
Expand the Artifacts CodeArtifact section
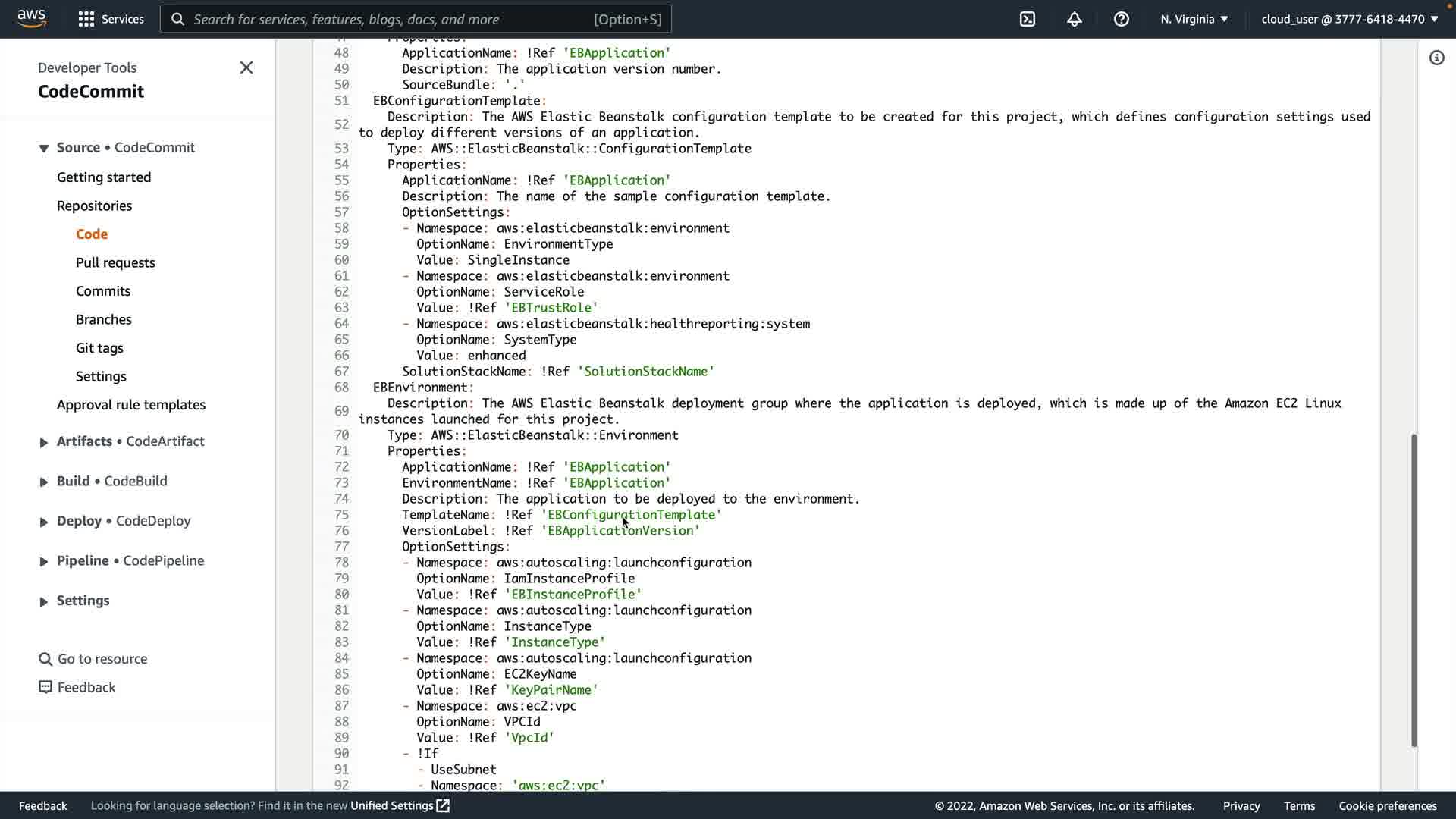click(x=43, y=442)
